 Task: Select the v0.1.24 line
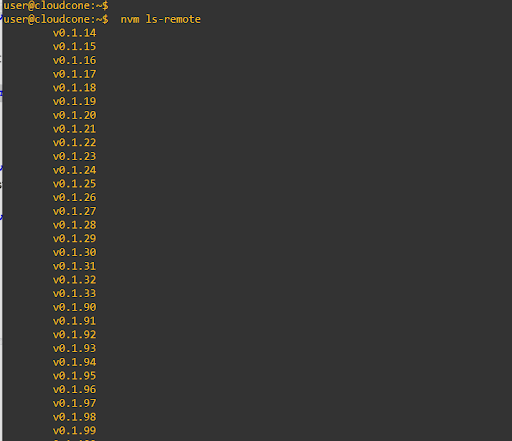tap(74, 170)
